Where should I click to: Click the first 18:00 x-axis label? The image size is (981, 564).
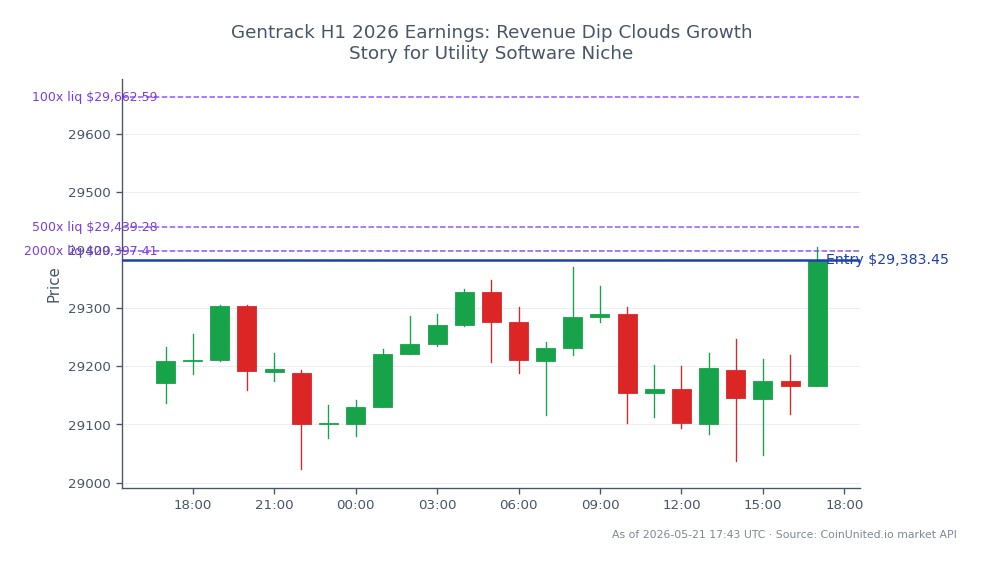(193, 505)
